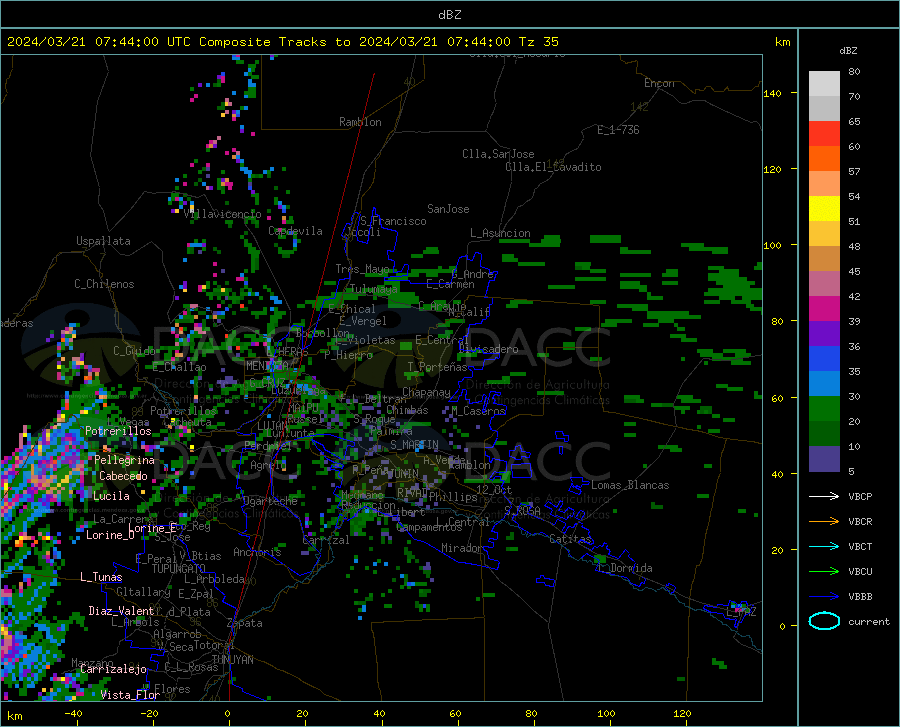Pick the purple 36 dBZ color swatch
900x727 pixels.
[824, 334]
